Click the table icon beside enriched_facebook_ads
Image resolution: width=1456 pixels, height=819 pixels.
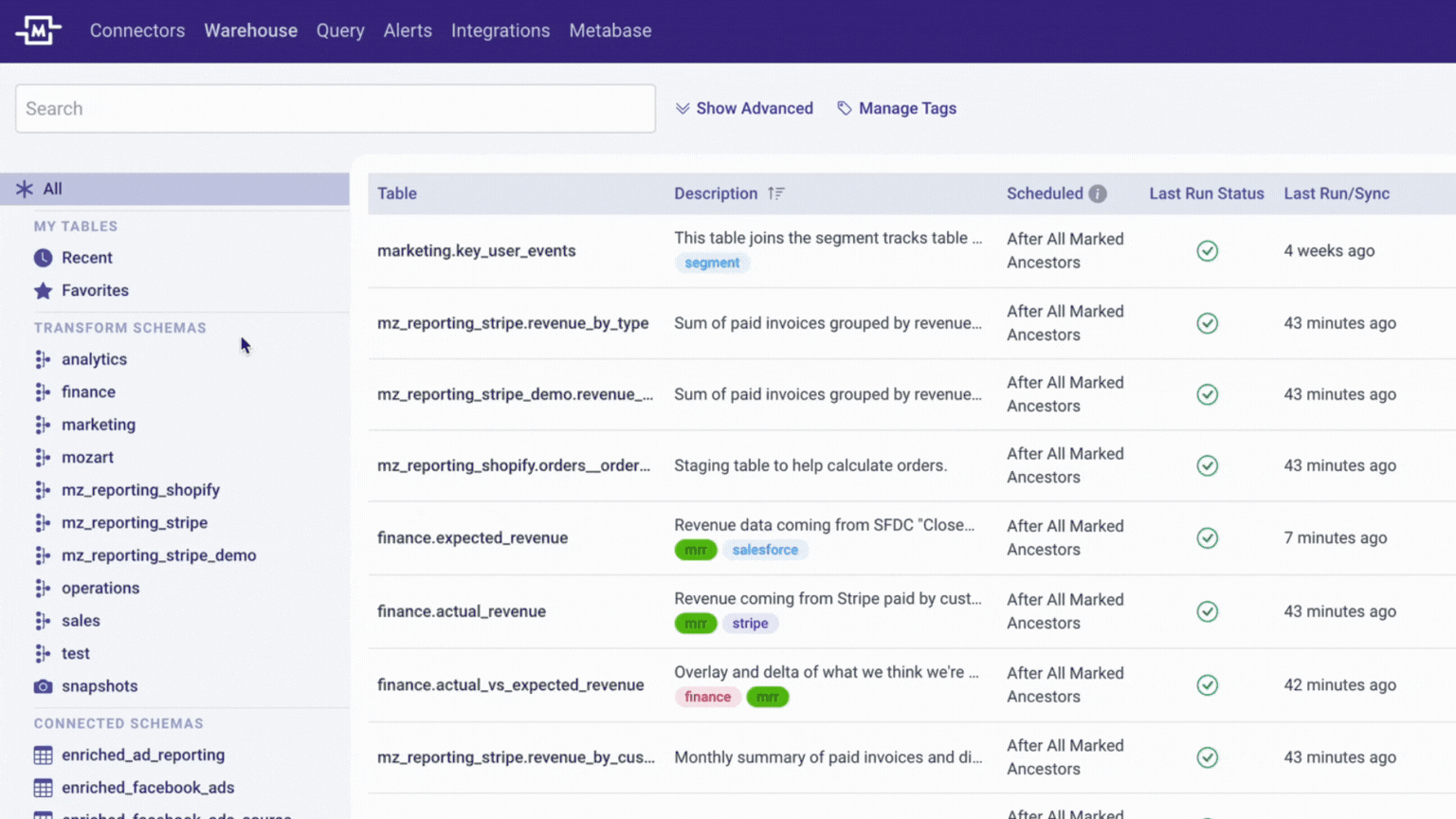click(x=43, y=788)
